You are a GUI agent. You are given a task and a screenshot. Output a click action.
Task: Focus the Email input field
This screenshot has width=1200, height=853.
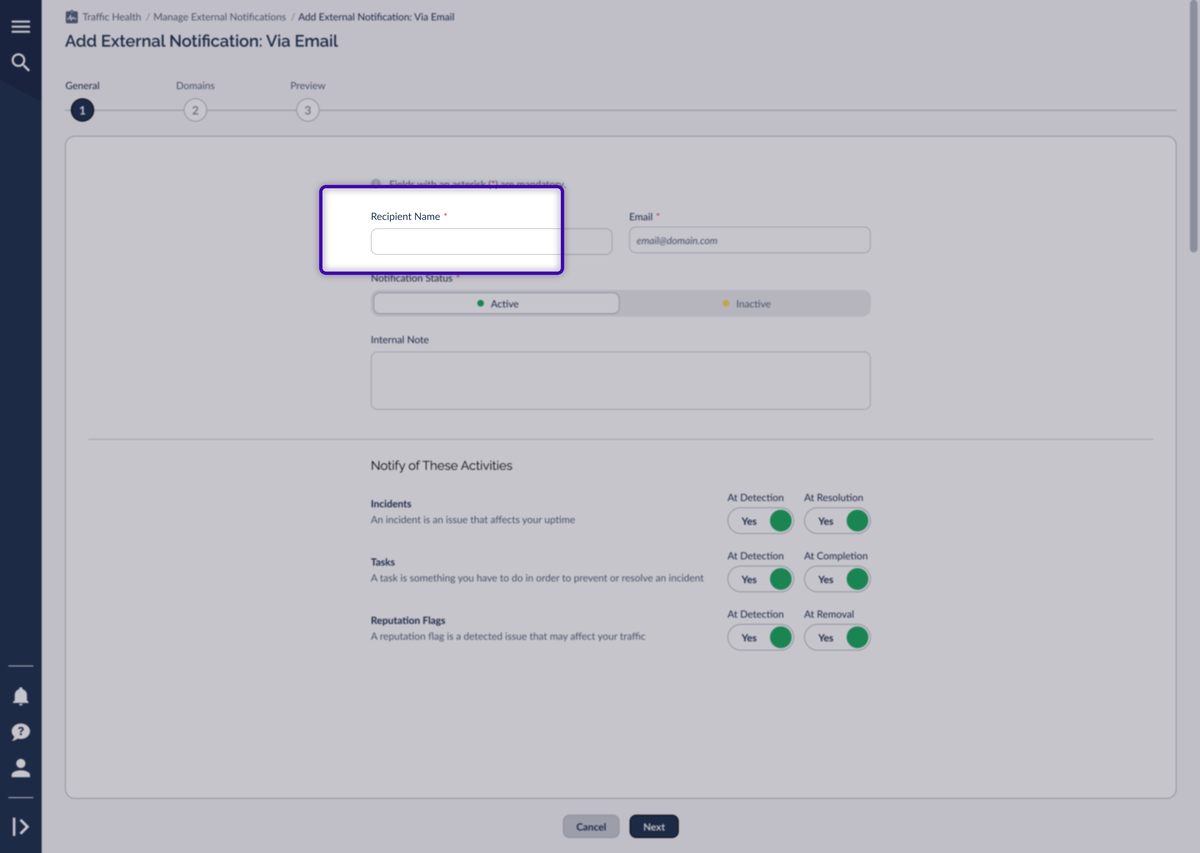pos(750,240)
